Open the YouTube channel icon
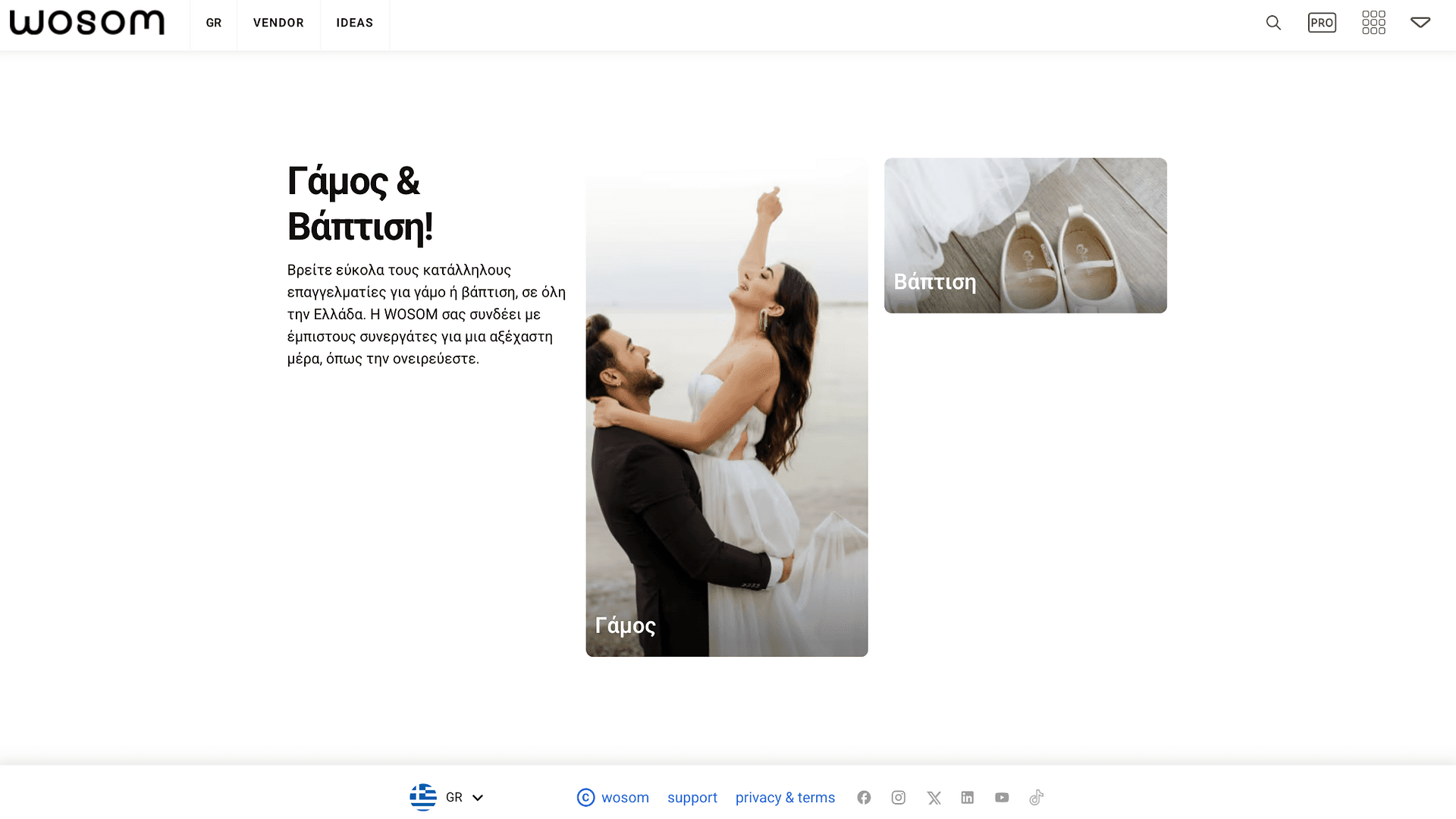This screenshot has width=1456, height=819. coord(1002,798)
